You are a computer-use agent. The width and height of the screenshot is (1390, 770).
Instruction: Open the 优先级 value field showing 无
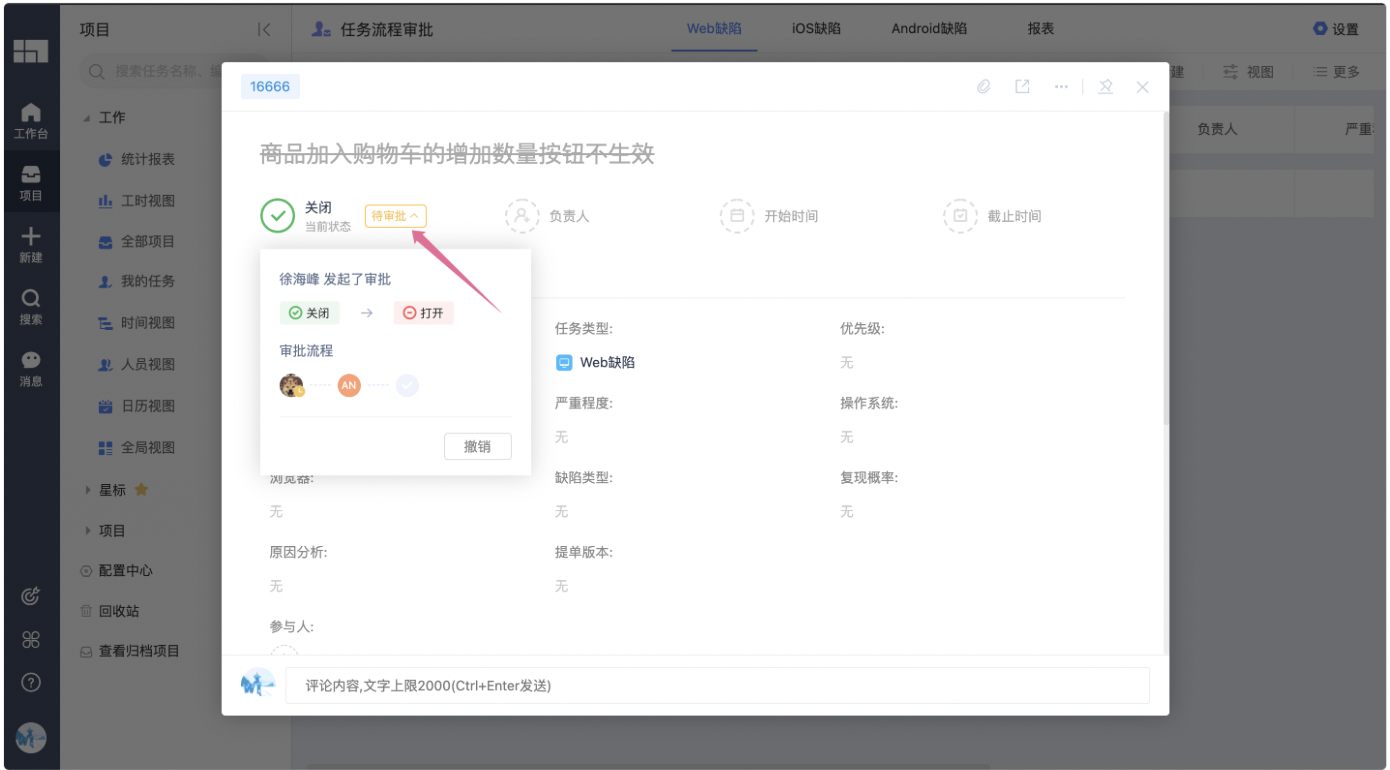(x=847, y=363)
